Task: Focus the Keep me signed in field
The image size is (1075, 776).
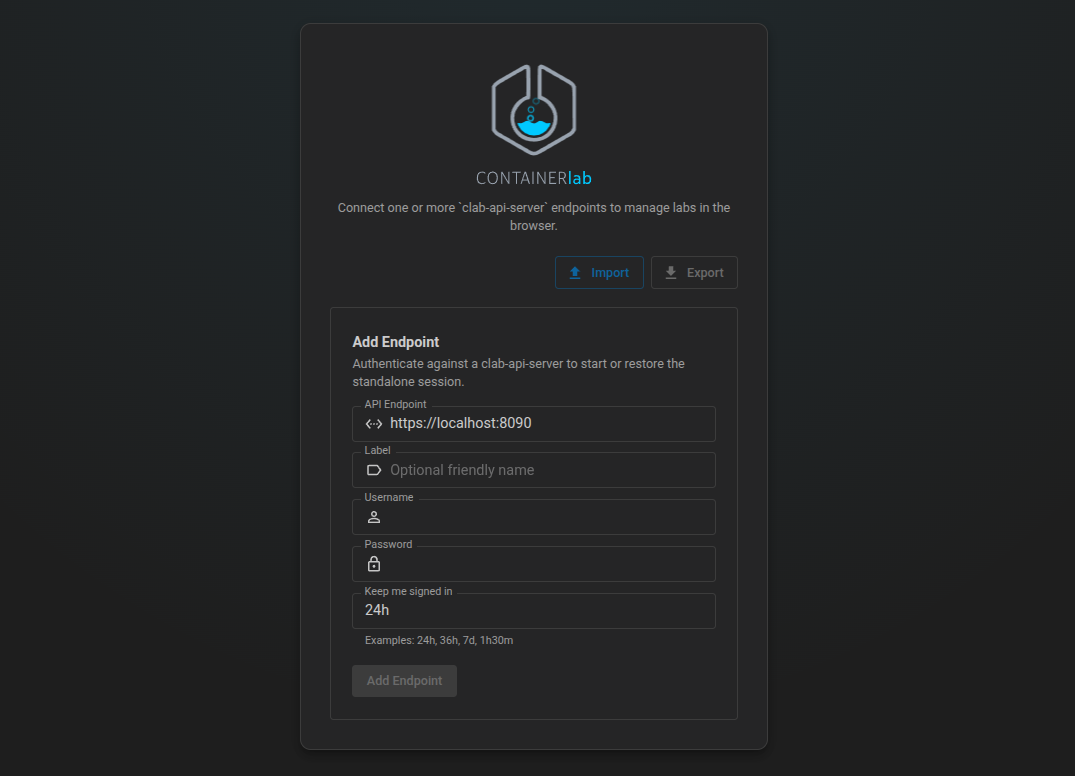Action: pyautogui.click(x=534, y=611)
